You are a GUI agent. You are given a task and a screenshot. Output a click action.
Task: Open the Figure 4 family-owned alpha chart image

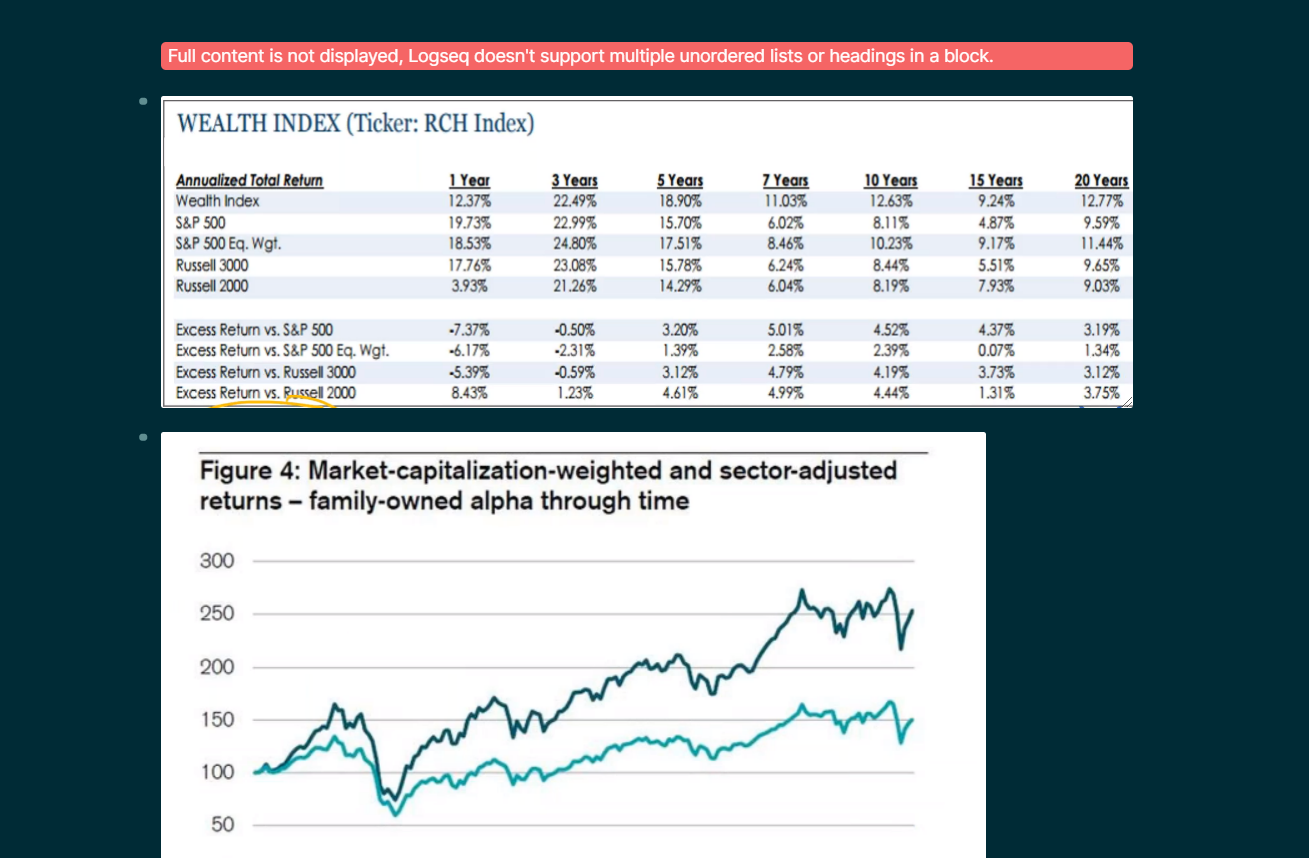point(573,645)
